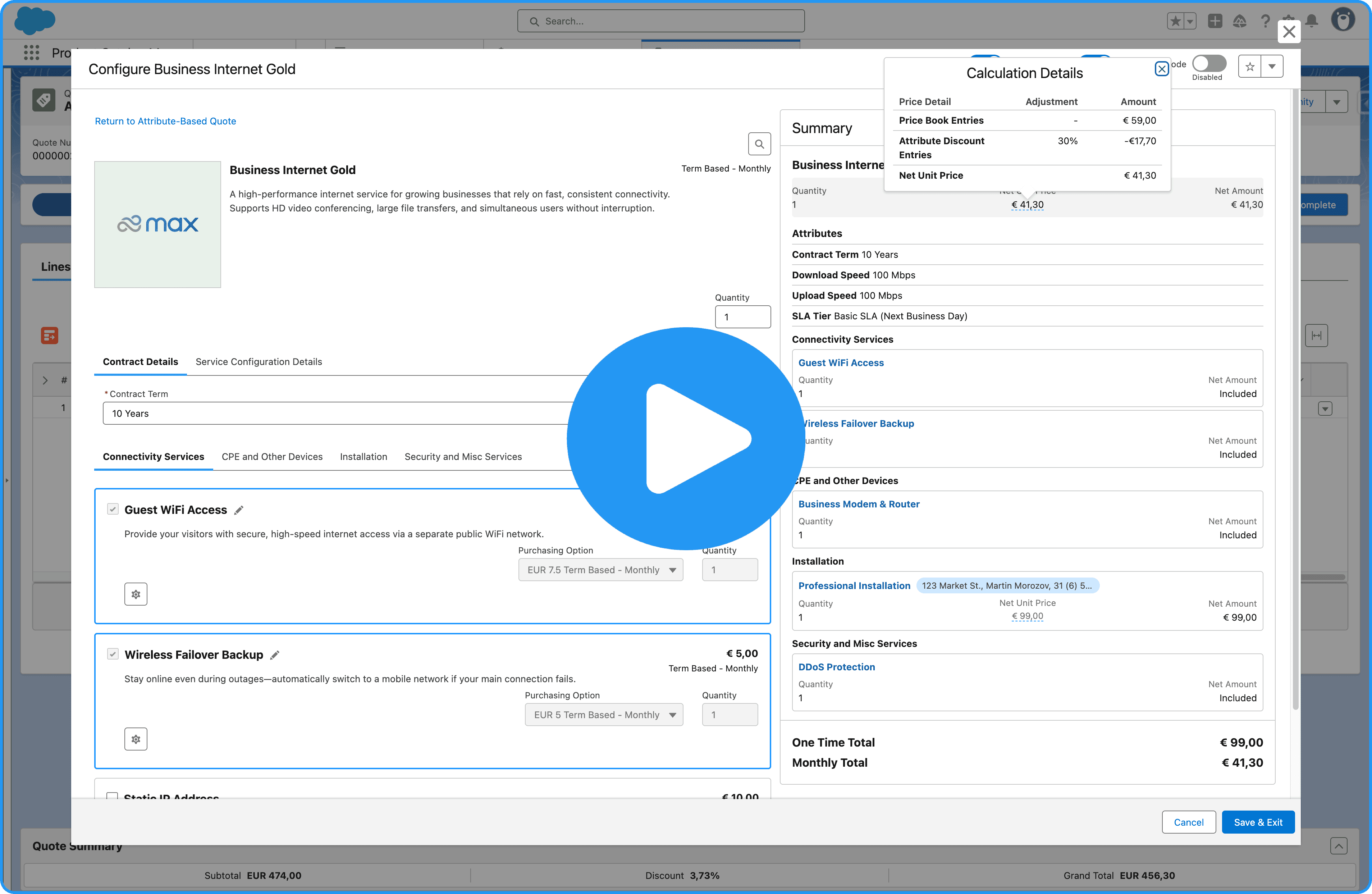The width and height of the screenshot is (1372, 894).
Task: Open dropdown arrow next to favorite star
Action: [1272, 67]
